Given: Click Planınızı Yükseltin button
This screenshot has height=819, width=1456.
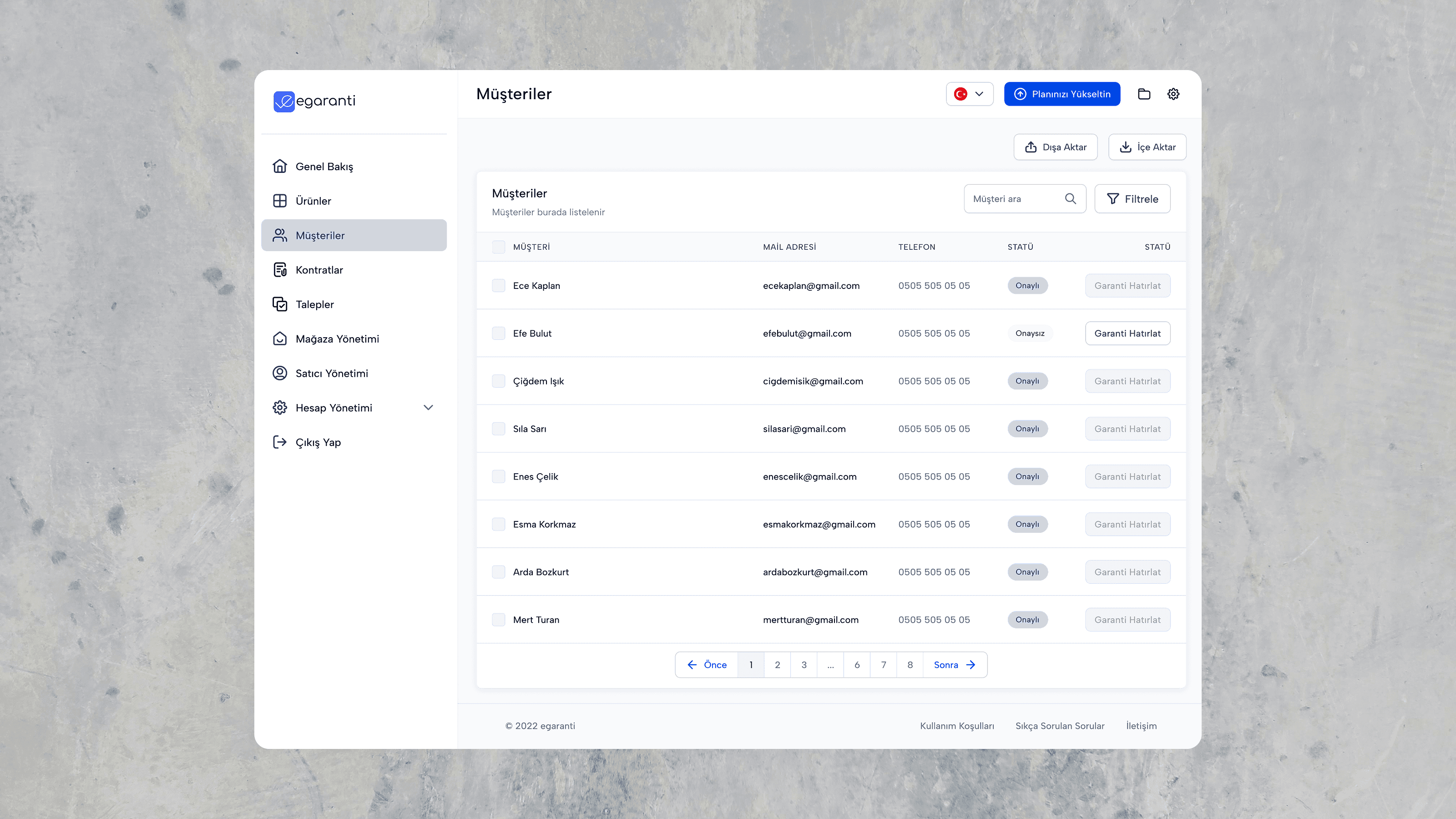Looking at the screenshot, I should click(1062, 94).
